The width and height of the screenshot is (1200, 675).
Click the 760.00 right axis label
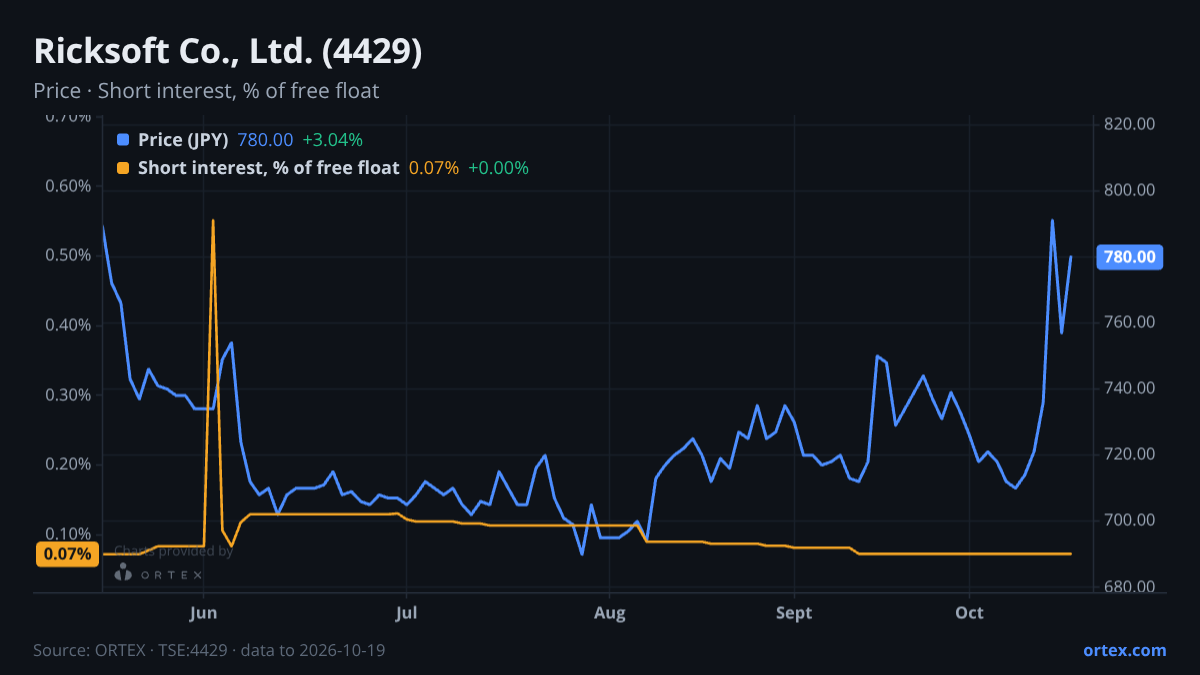pyautogui.click(x=1130, y=322)
